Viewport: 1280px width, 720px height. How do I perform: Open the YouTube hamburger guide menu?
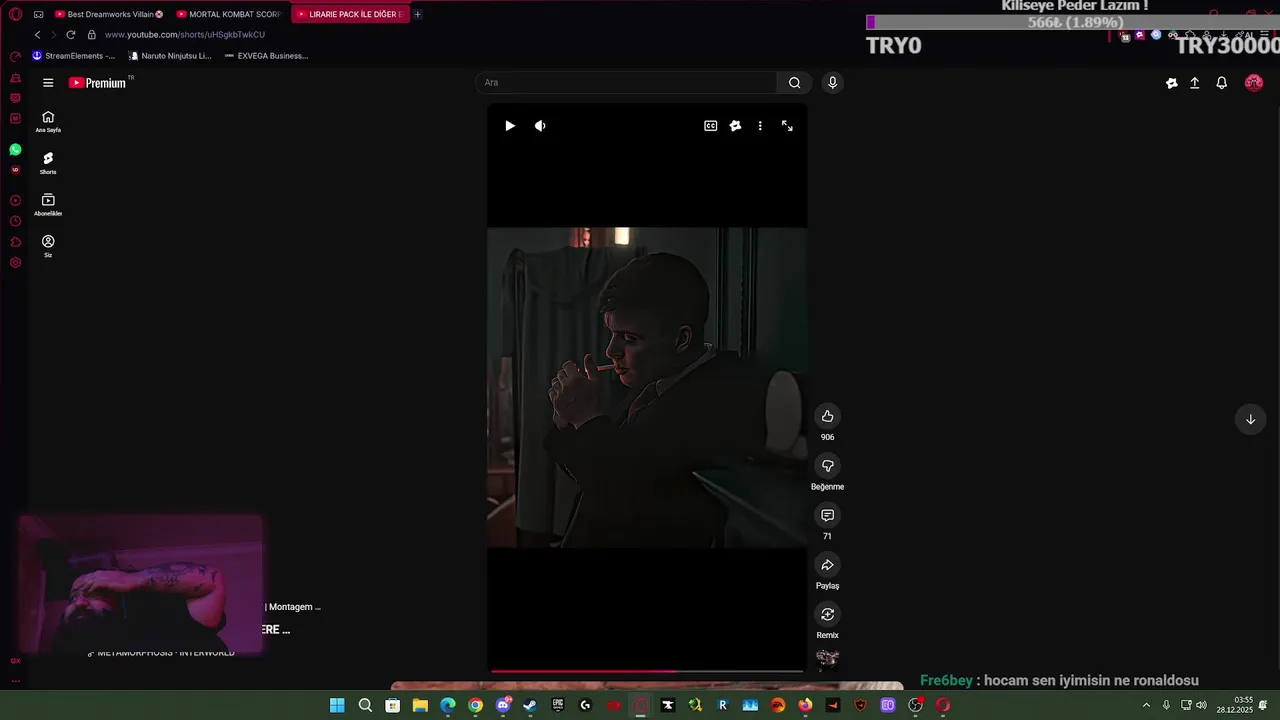pyautogui.click(x=48, y=83)
